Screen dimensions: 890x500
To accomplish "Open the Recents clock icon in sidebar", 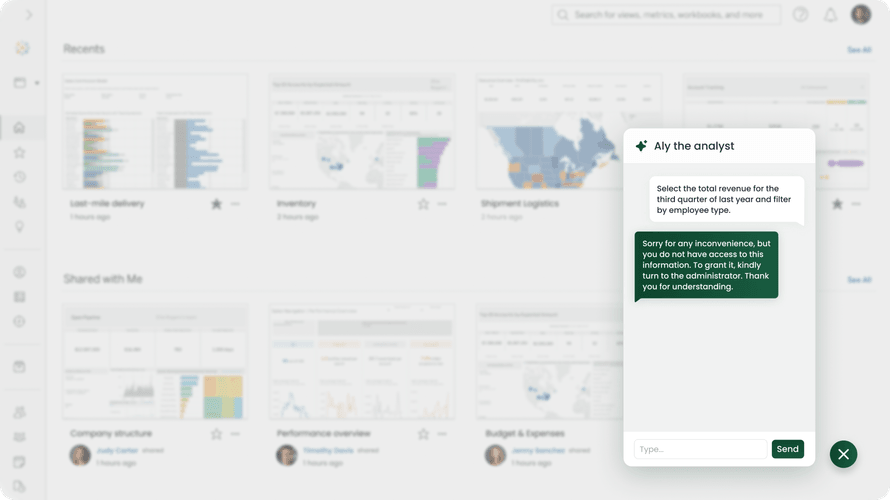I will (x=20, y=177).
